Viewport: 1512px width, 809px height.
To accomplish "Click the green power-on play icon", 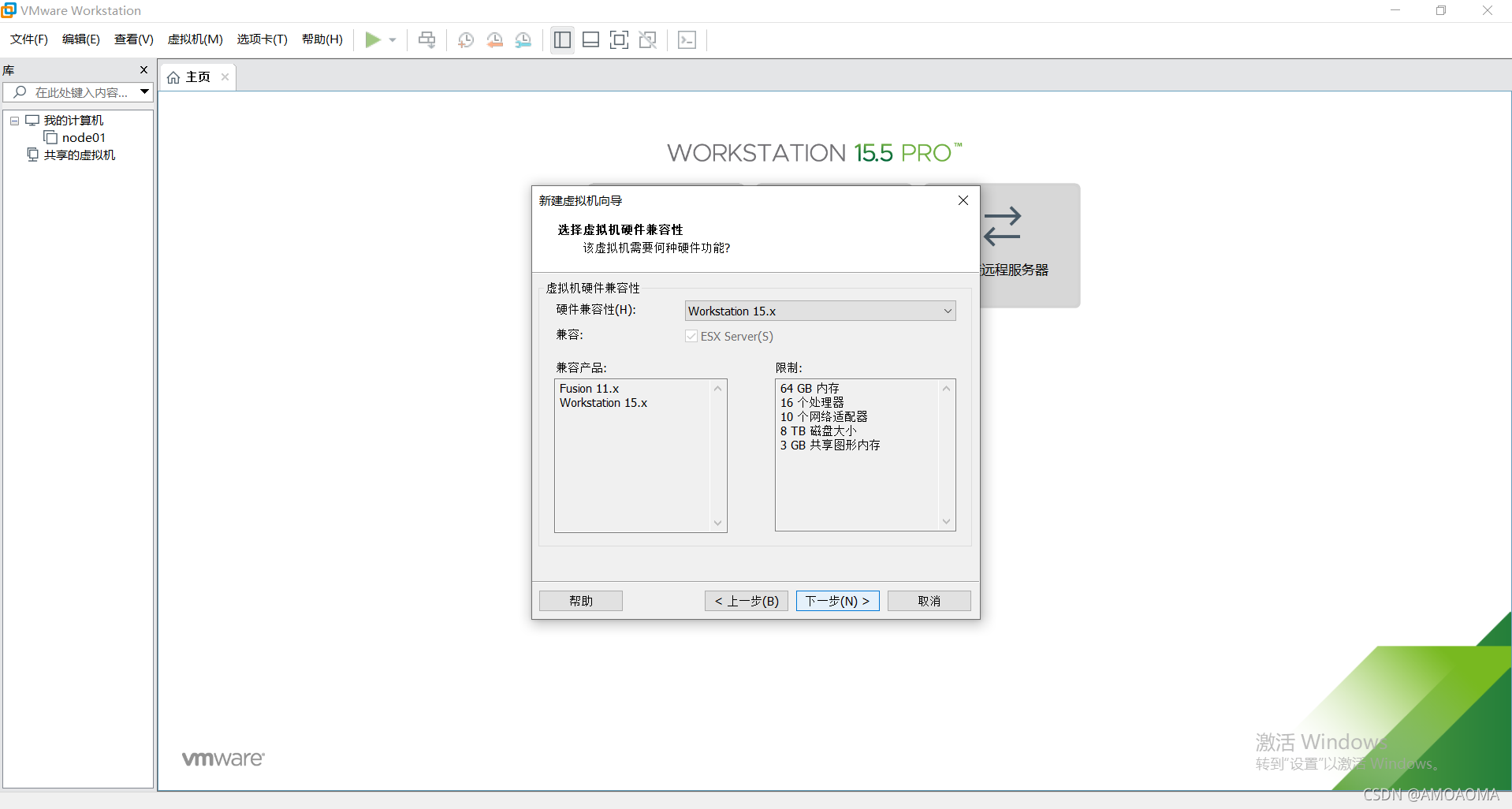I will [x=373, y=39].
